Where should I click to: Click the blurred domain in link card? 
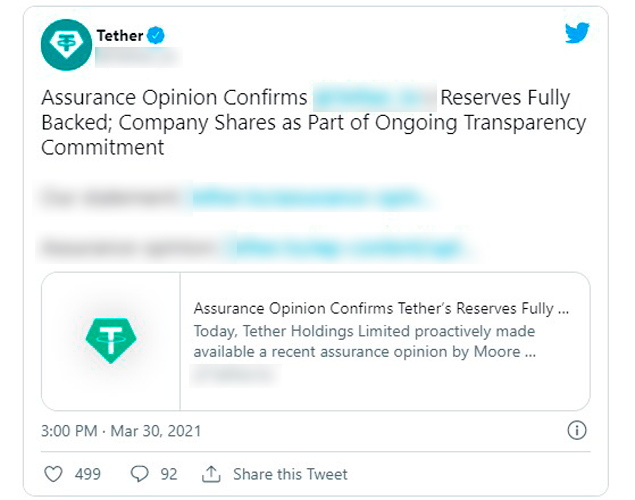click(x=234, y=374)
